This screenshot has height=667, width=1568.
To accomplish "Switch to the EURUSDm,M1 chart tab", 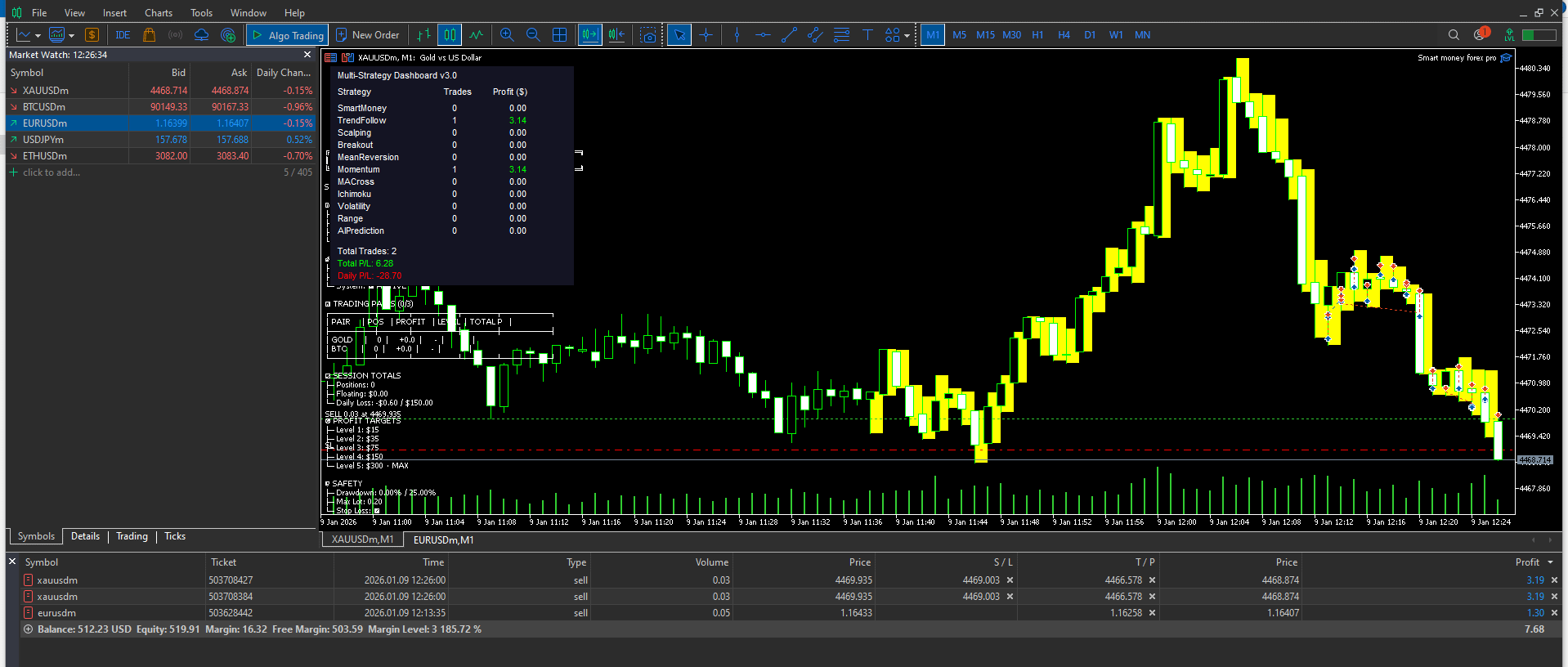I will tap(443, 539).
